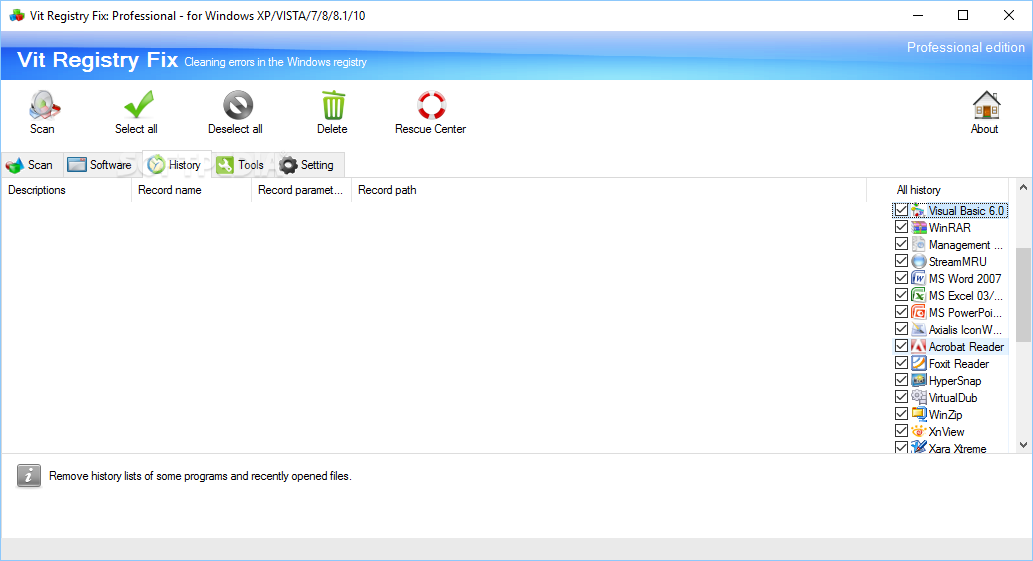Sort by Record name column header
The height and width of the screenshot is (561, 1033).
tap(191, 190)
